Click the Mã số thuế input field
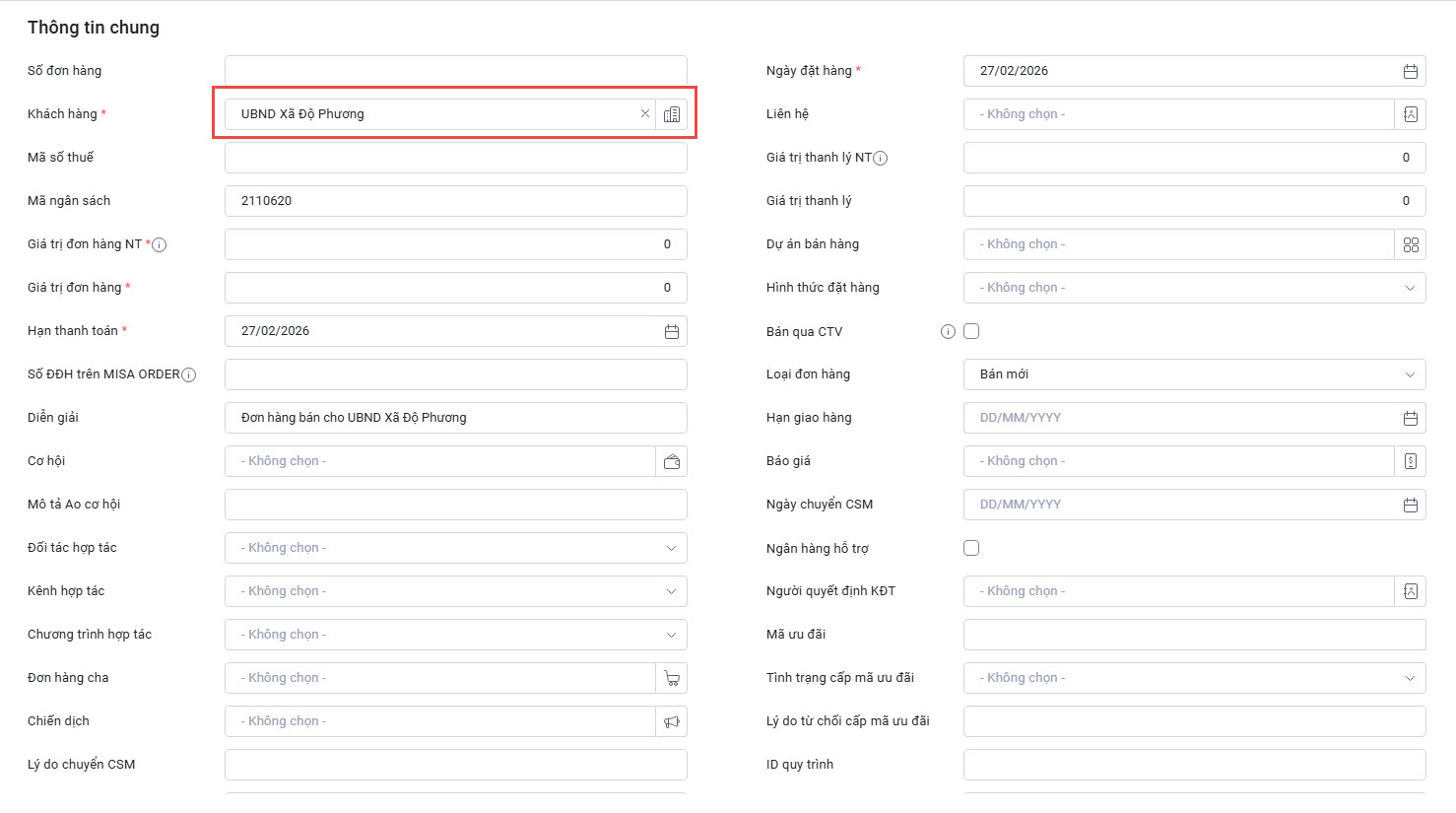 pyautogui.click(x=455, y=158)
